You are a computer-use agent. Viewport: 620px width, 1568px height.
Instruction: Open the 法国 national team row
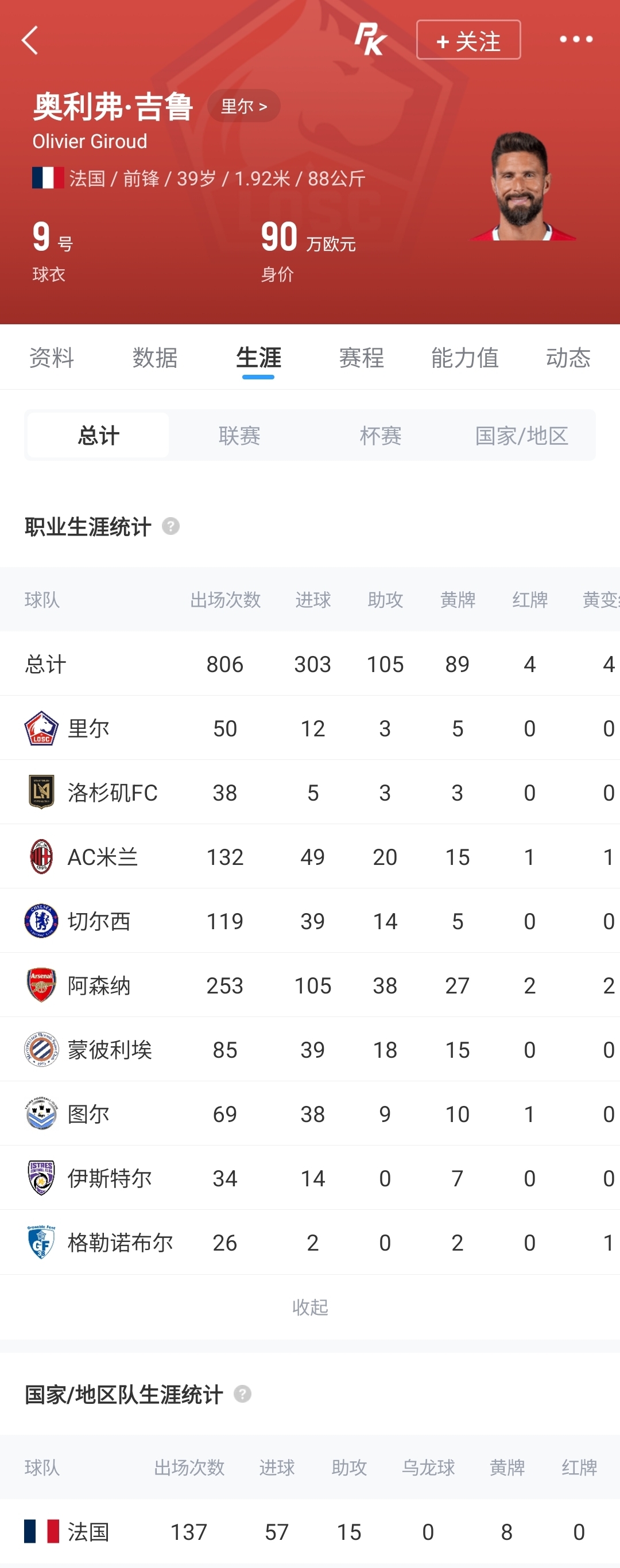310,1531
